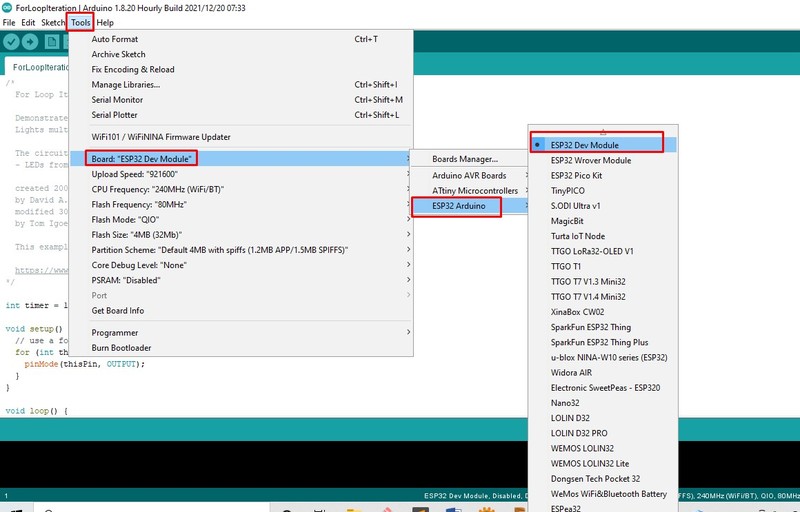Select MagicBit board
Screen dimensions: 800x512
pyautogui.click(x=603, y=221)
